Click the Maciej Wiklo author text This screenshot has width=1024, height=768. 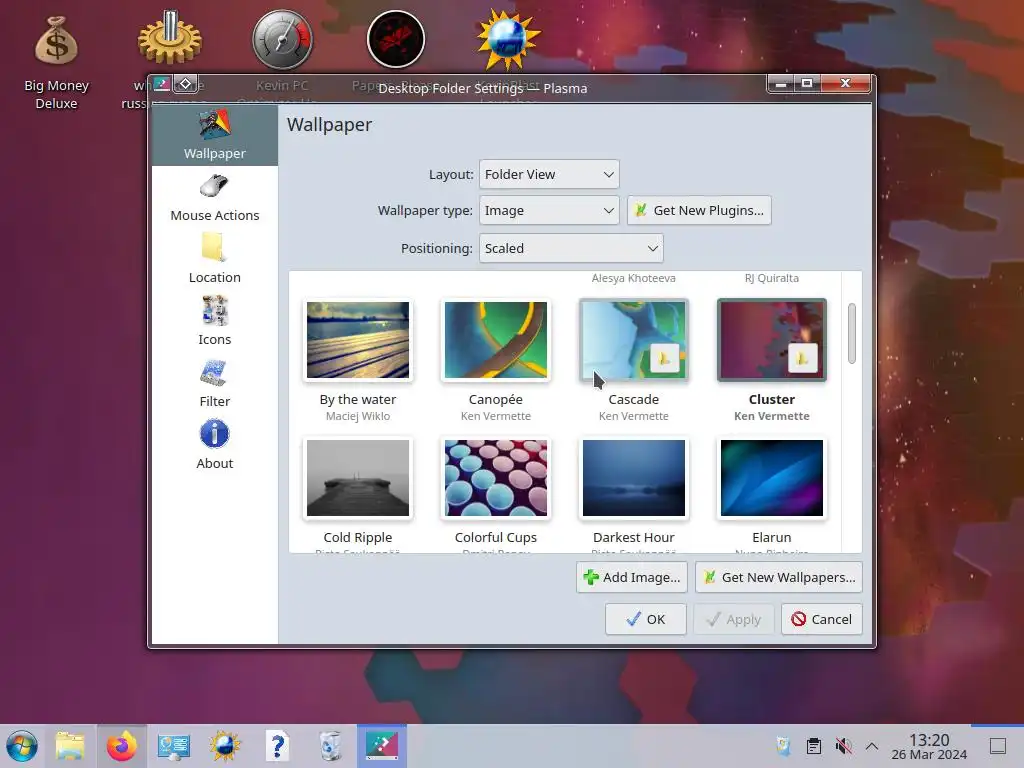(358, 416)
